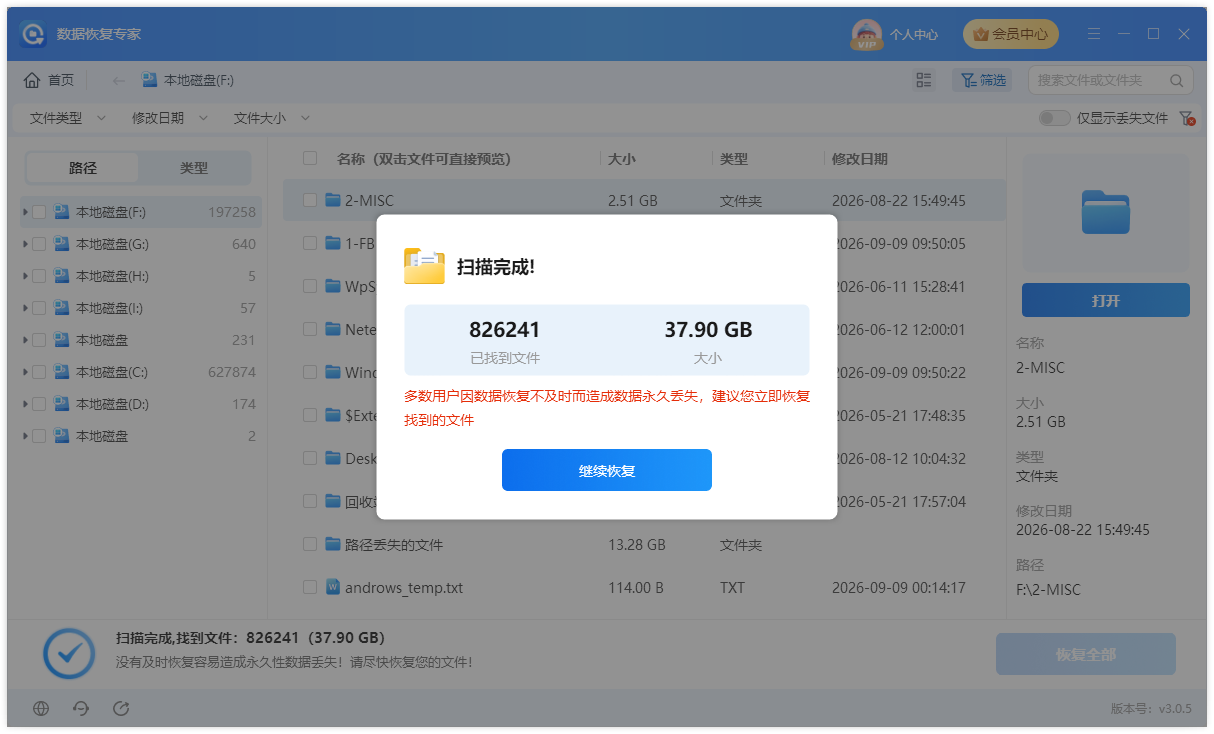Switch to list view layout icon
1214x734 pixels.
tap(924, 80)
